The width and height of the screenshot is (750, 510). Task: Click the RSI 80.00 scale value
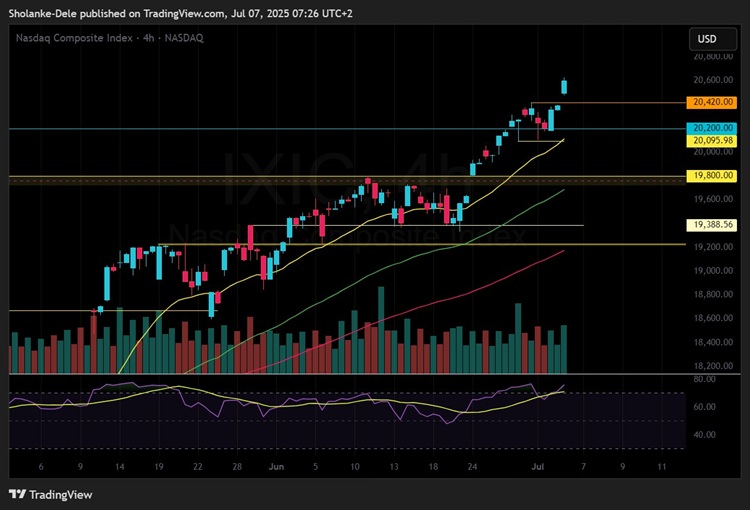[x=705, y=379]
